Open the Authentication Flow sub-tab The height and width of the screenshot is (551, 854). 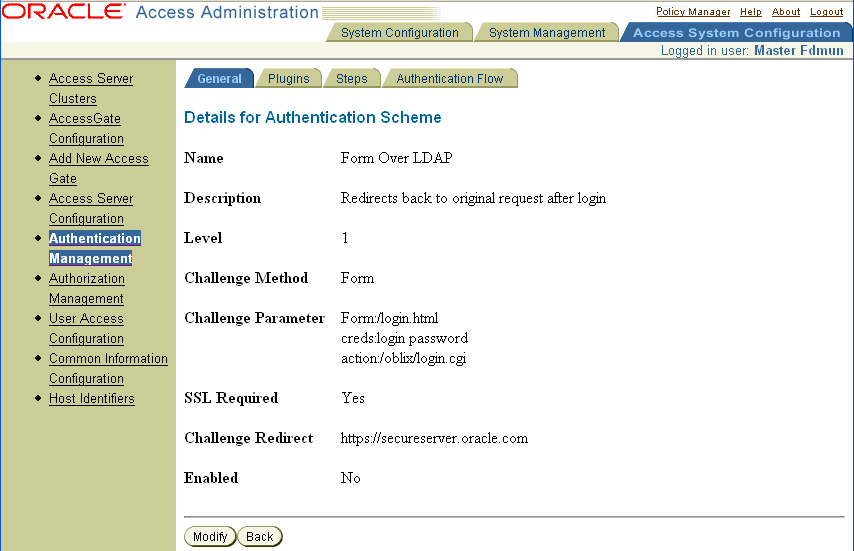tap(450, 78)
